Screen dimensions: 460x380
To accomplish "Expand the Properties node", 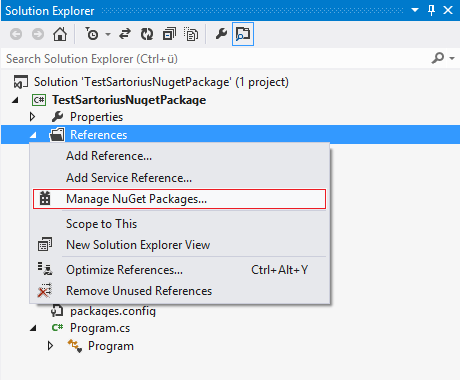I will coord(32,117).
